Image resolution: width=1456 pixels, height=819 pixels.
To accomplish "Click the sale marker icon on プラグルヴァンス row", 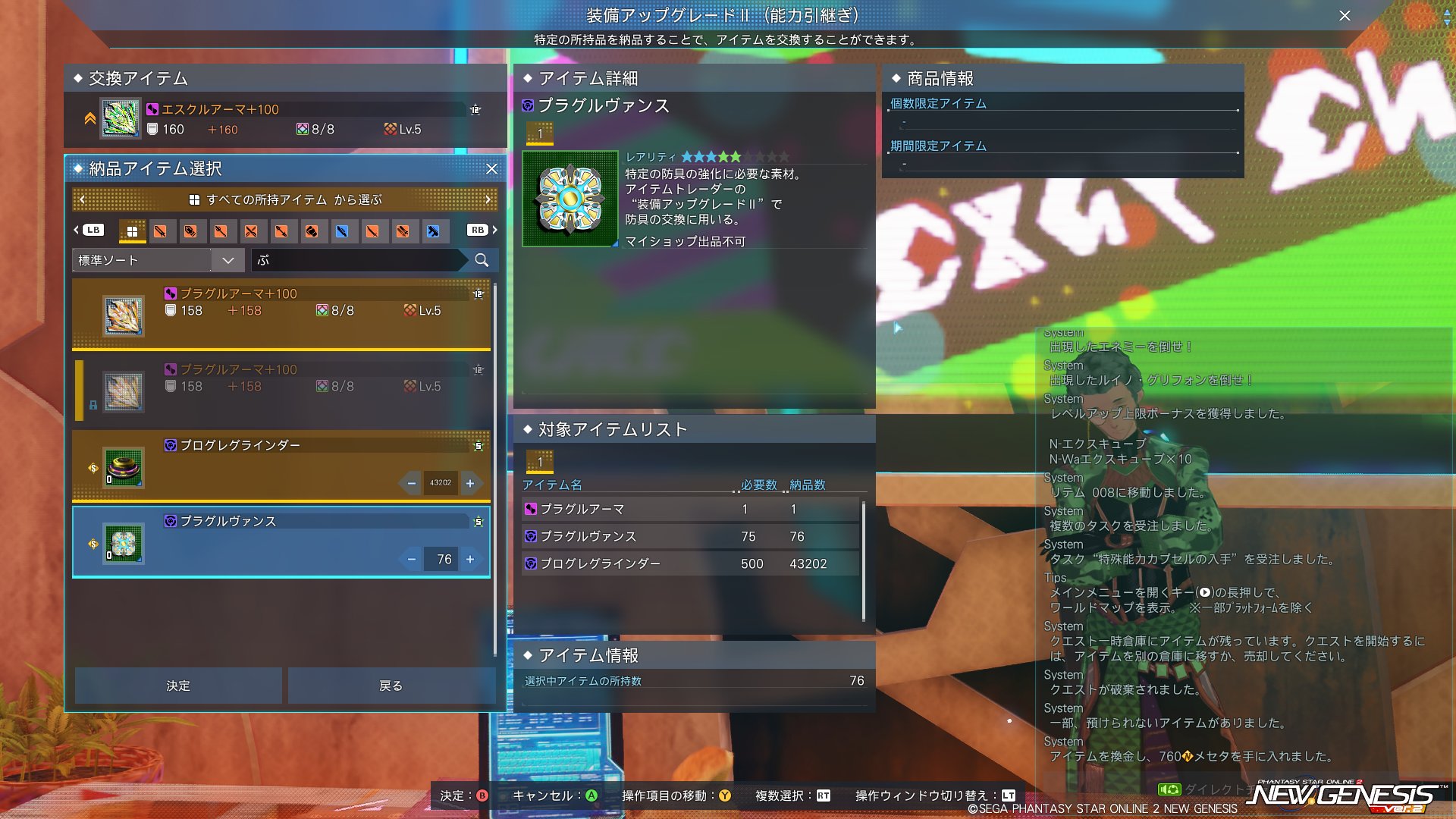I will [93, 544].
